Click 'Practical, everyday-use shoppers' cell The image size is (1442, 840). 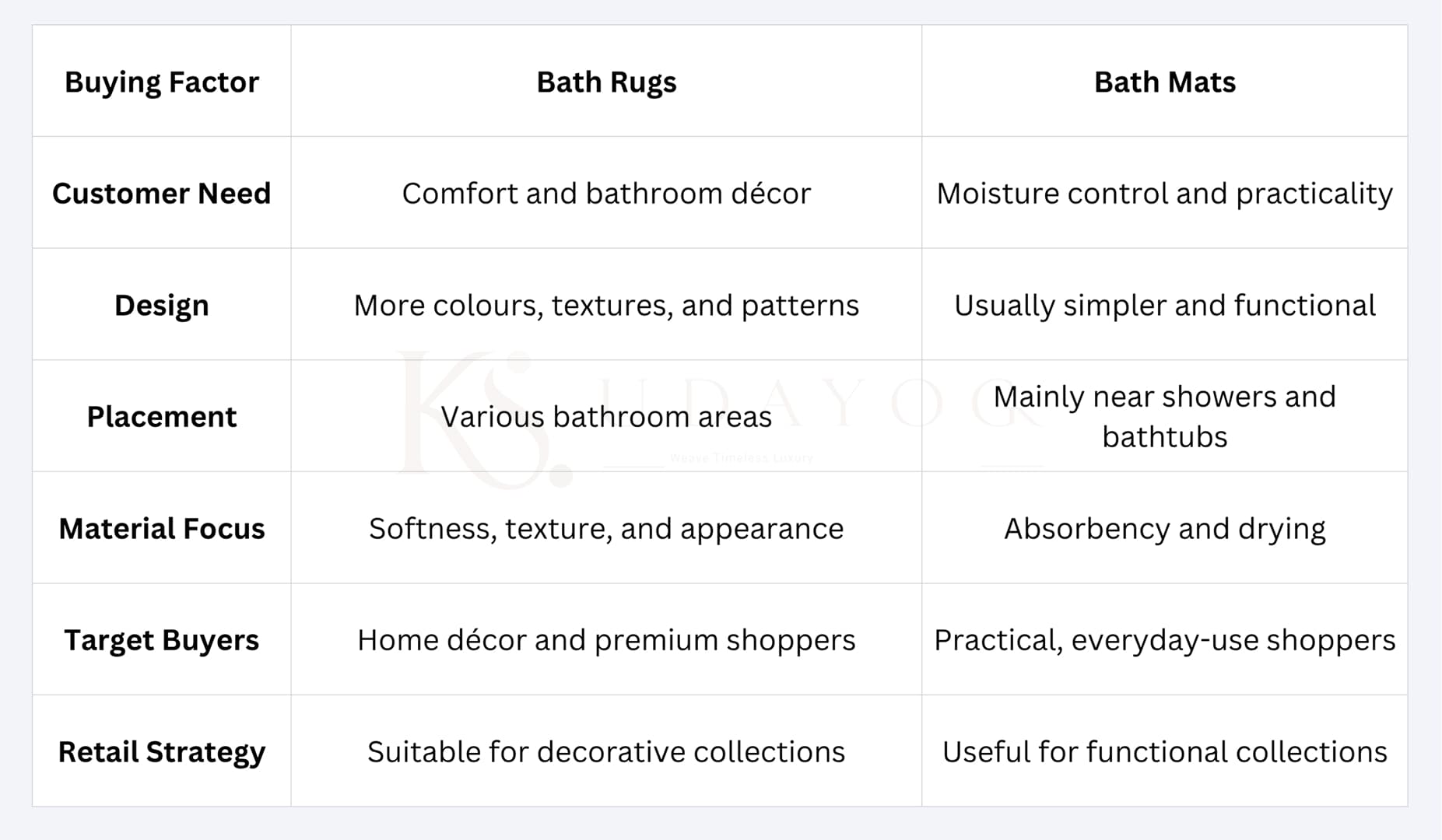(x=1165, y=639)
